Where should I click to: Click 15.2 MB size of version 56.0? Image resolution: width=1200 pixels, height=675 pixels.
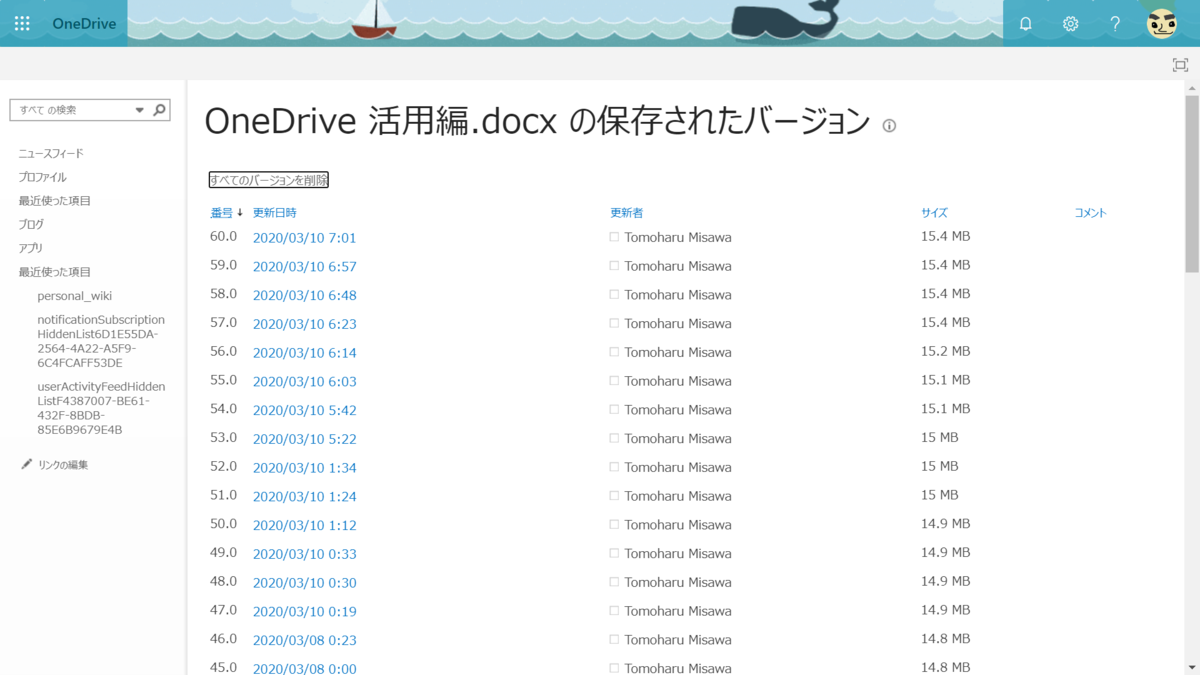pos(945,351)
